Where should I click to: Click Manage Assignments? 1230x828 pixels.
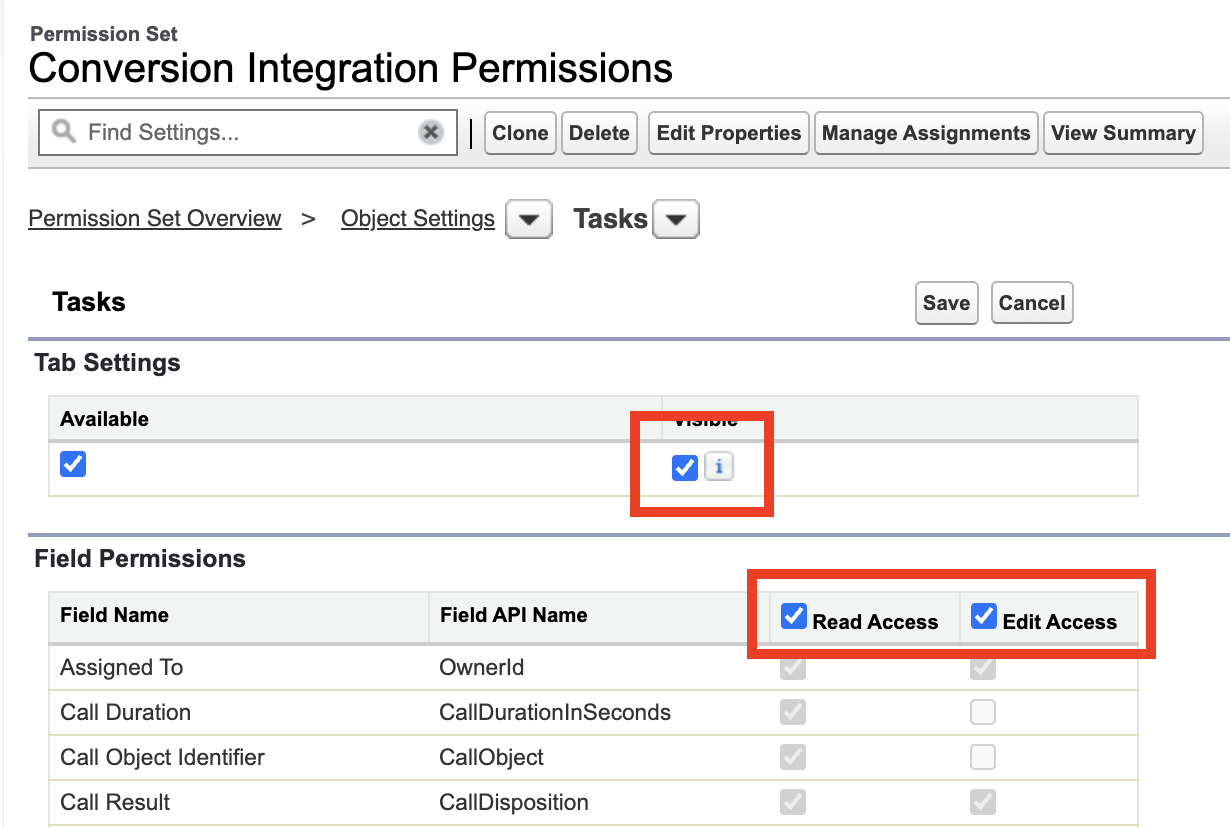pos(926,133)
